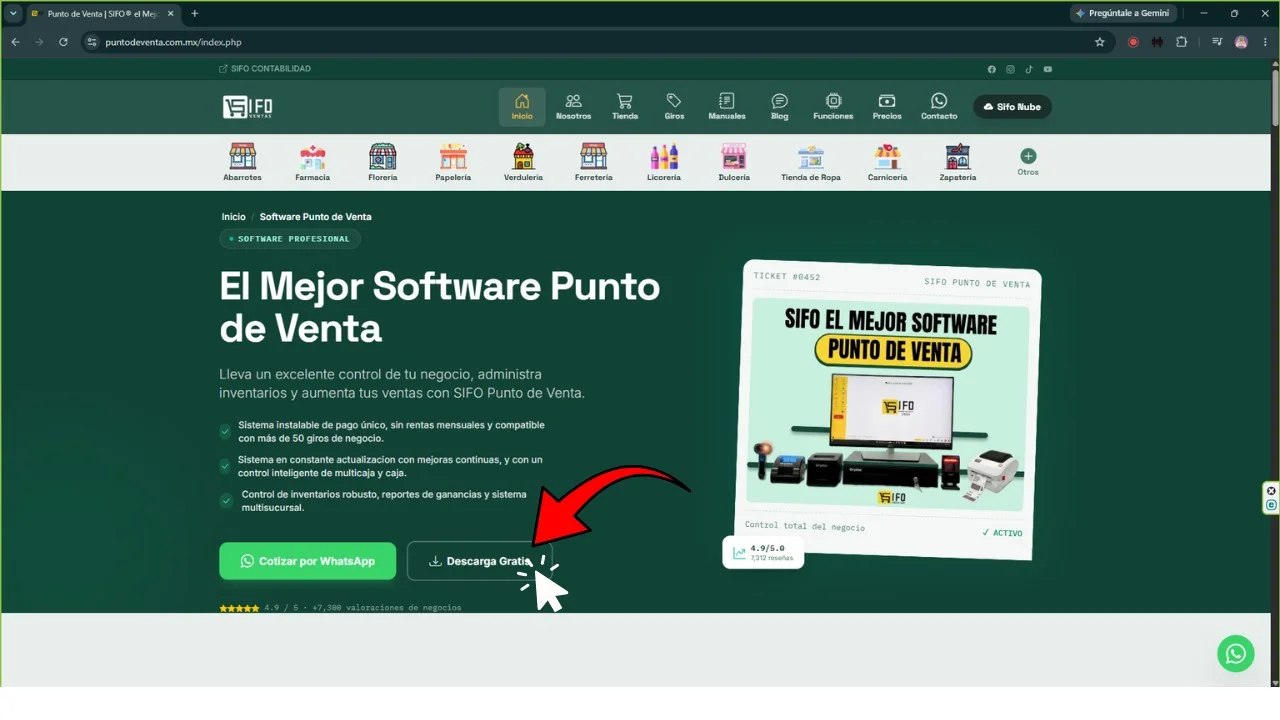View site information icon in address bar

tap(92, 42)
